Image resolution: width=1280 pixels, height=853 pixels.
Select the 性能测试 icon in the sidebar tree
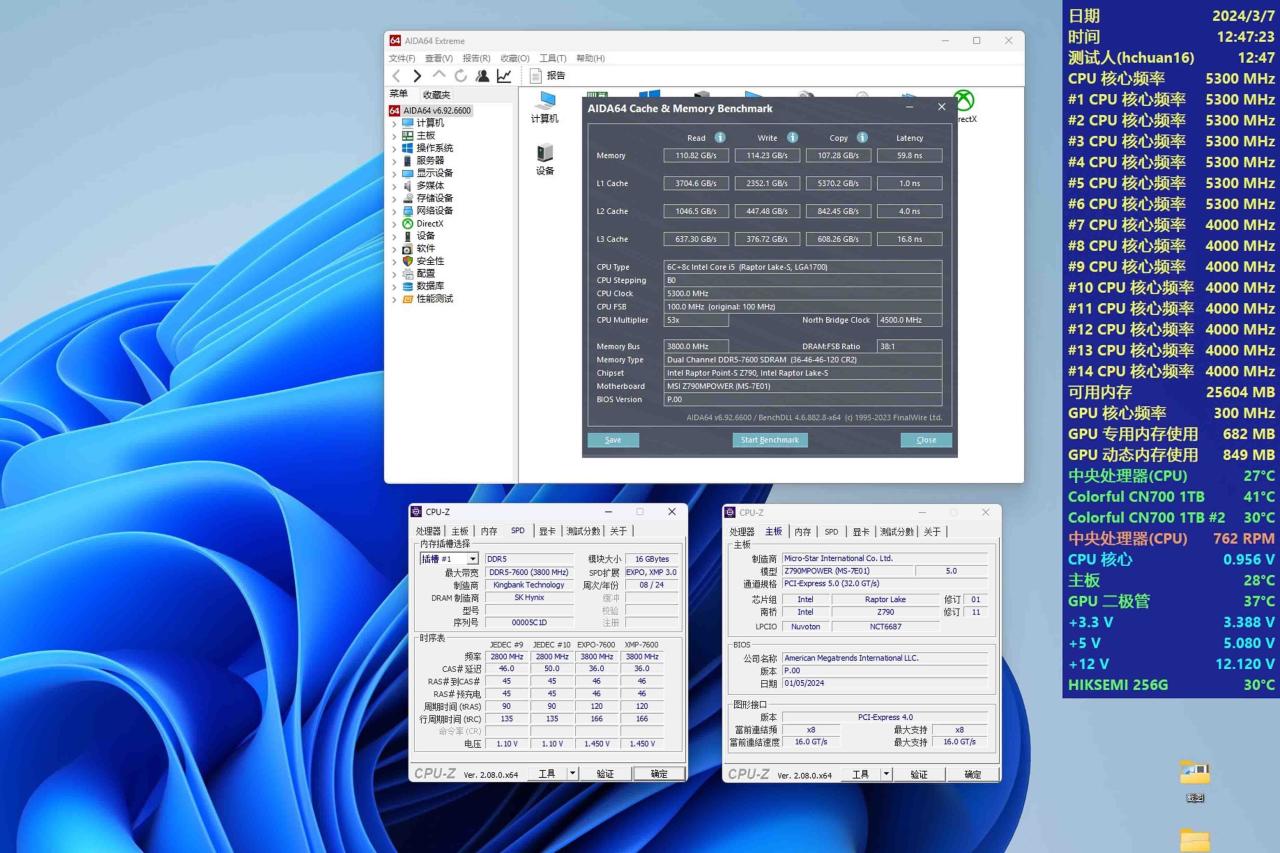[408, 299]
